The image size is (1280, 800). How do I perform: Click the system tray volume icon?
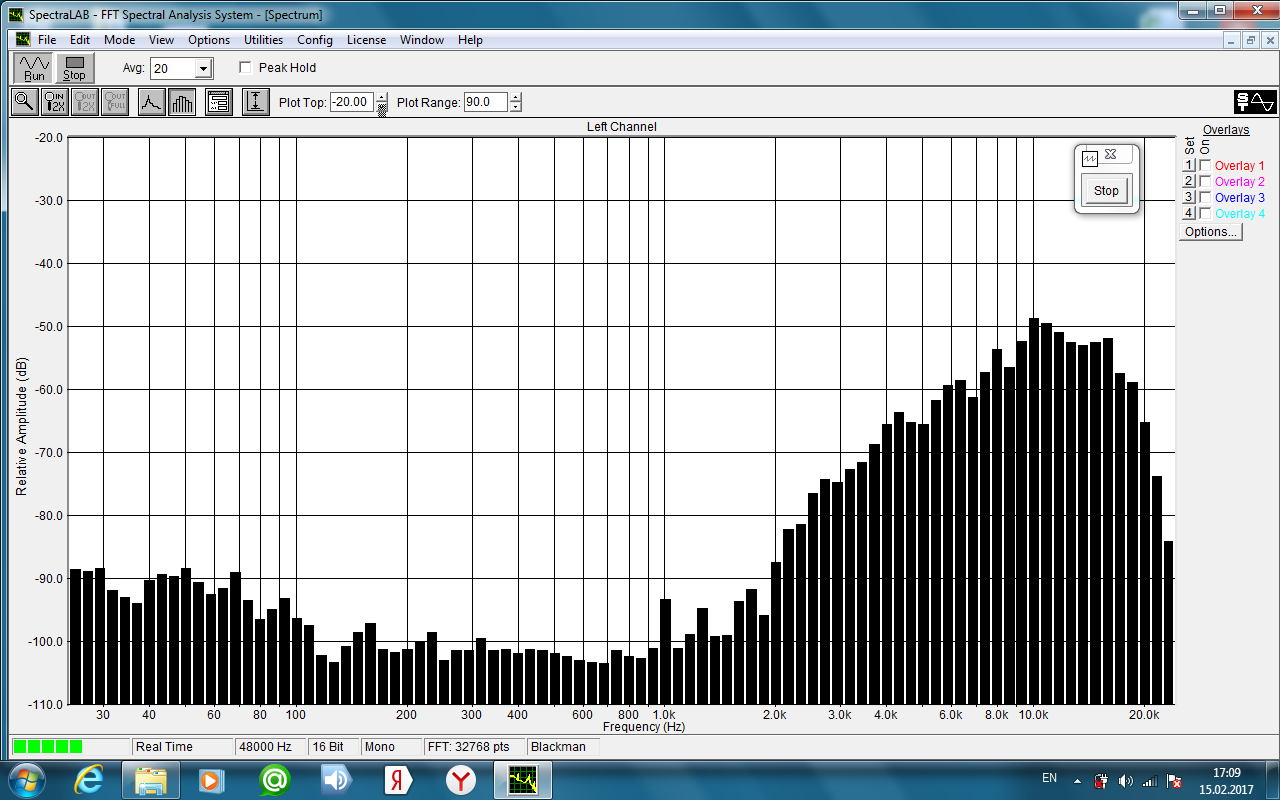pyautogui.click(x=1126, y=780)
